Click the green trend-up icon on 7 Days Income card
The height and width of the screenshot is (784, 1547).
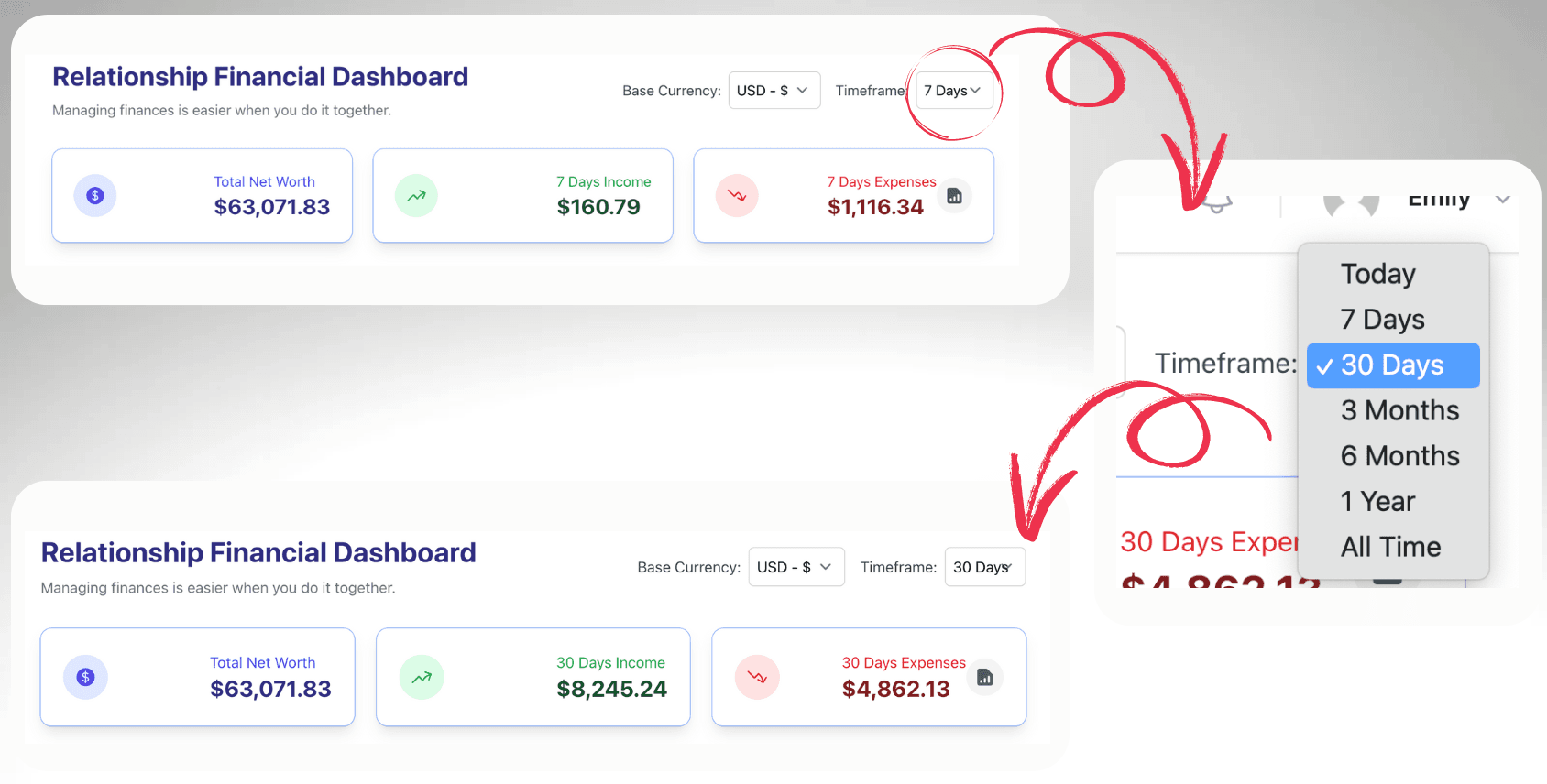pyautogui.click(x=416, y=196)
